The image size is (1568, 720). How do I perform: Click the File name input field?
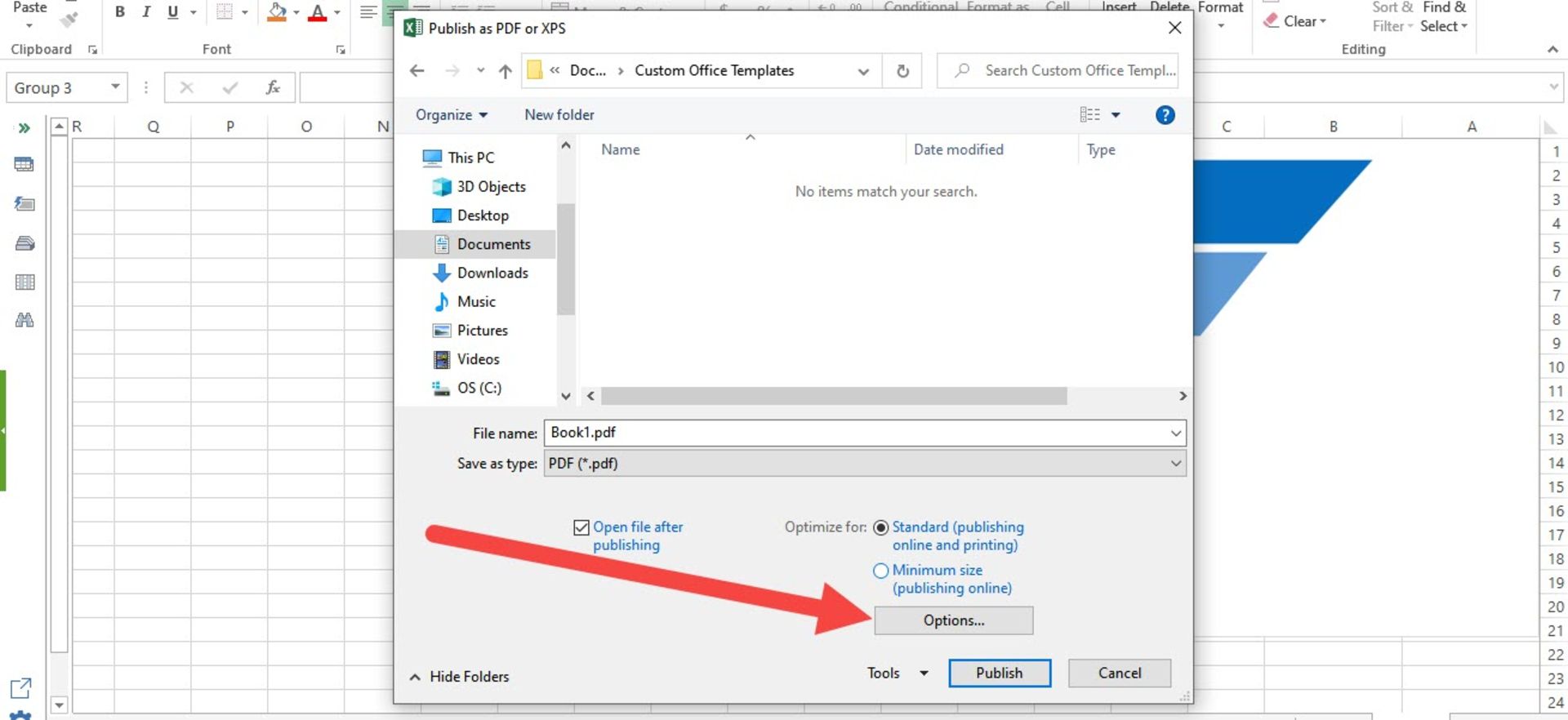(855, 433)
